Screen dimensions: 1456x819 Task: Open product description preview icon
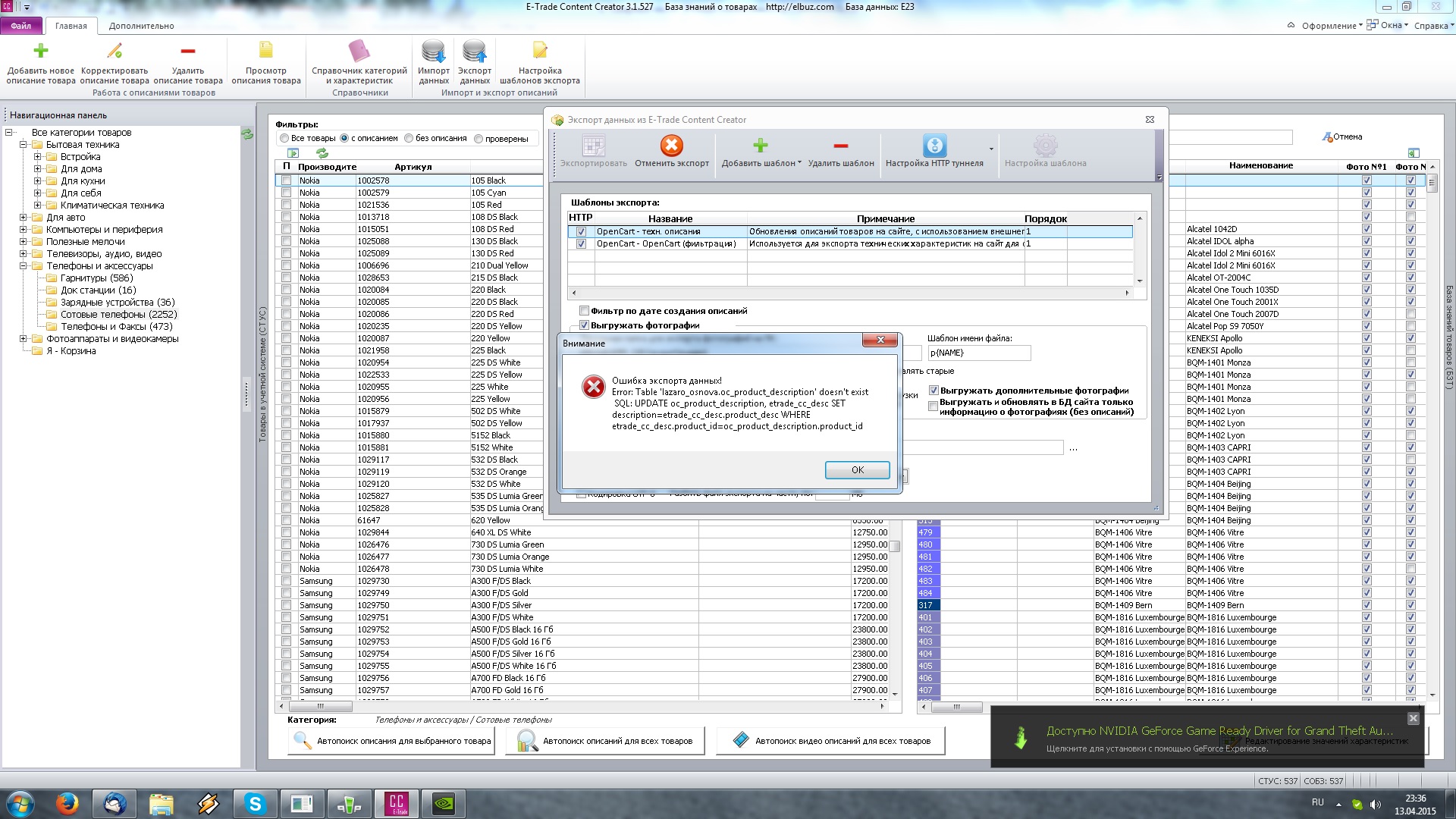[x=266, y=51]
